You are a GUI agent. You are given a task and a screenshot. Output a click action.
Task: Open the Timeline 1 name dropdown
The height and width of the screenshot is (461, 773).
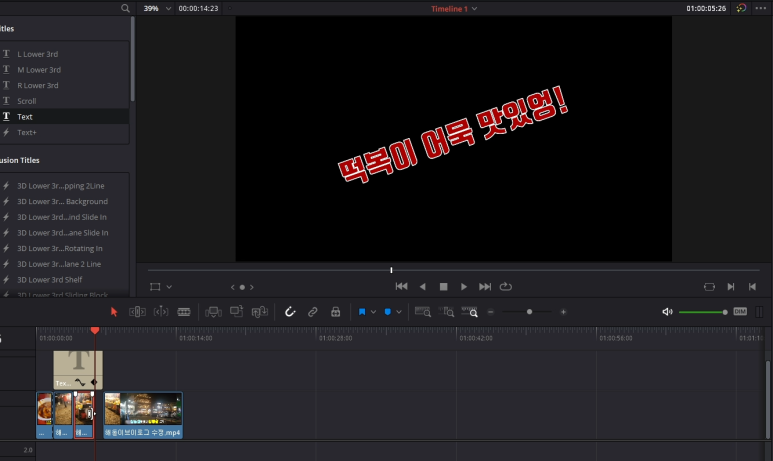[454, 9]
